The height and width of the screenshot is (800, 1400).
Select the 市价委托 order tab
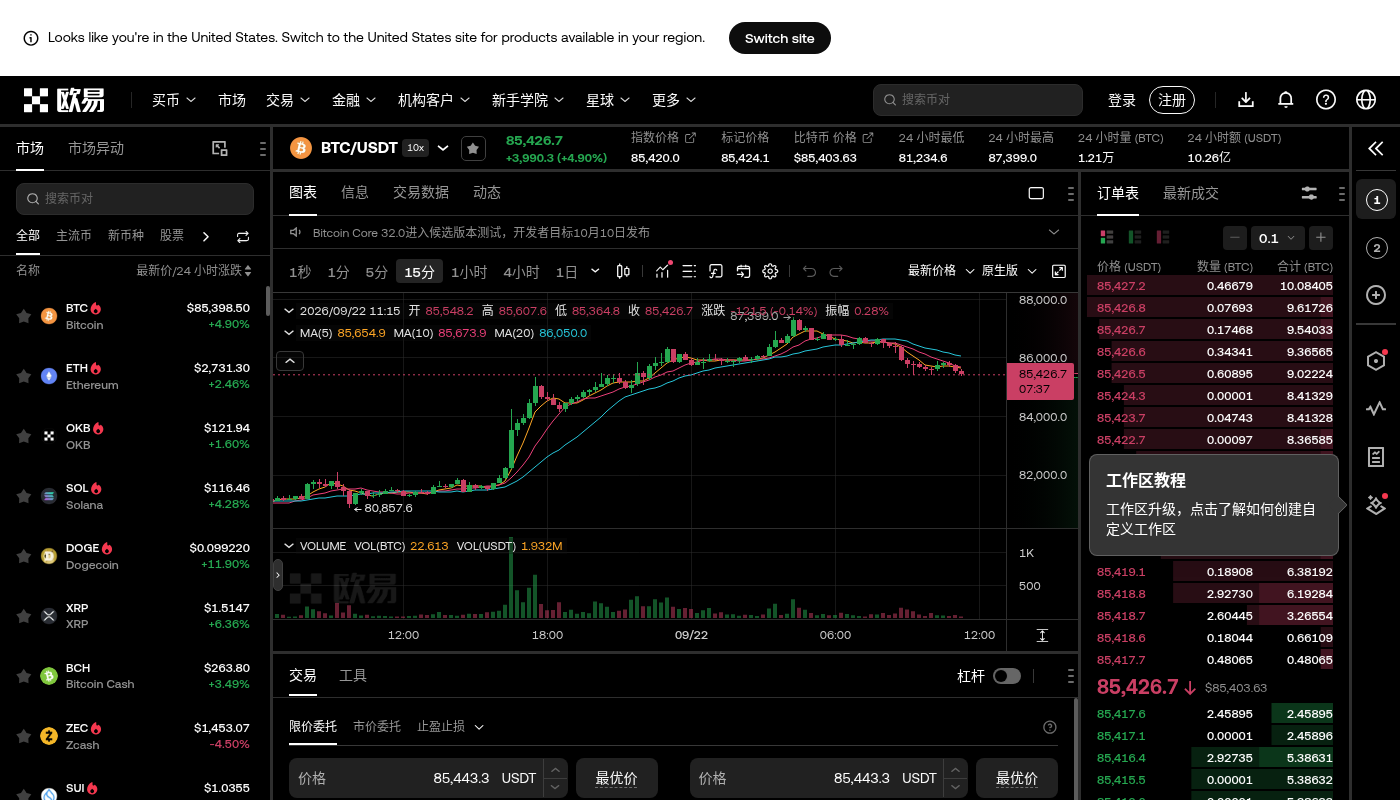[x=377, y=726]
